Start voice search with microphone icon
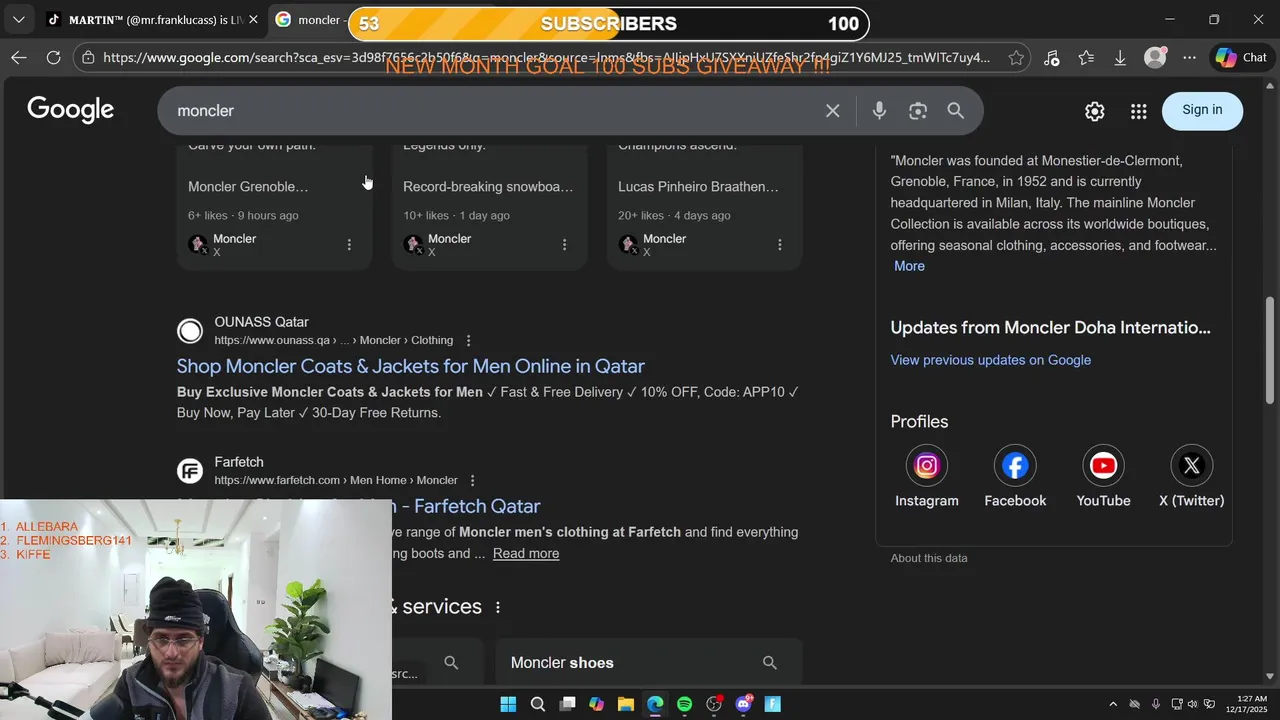The width and height of the screenshot is (1280, 720). [879, 111]
